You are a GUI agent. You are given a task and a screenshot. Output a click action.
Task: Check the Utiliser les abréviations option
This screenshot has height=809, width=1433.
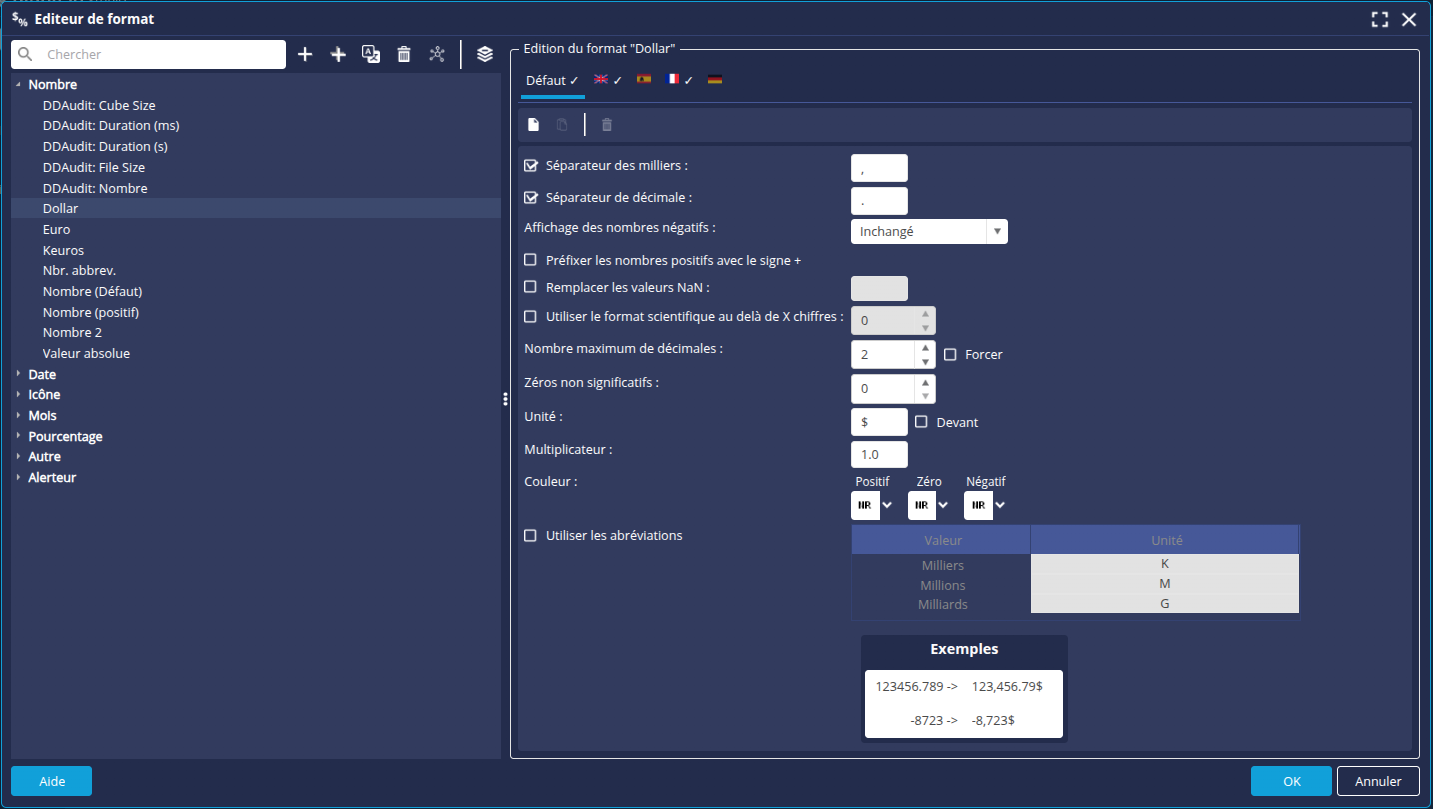click(x=530, y=535)
